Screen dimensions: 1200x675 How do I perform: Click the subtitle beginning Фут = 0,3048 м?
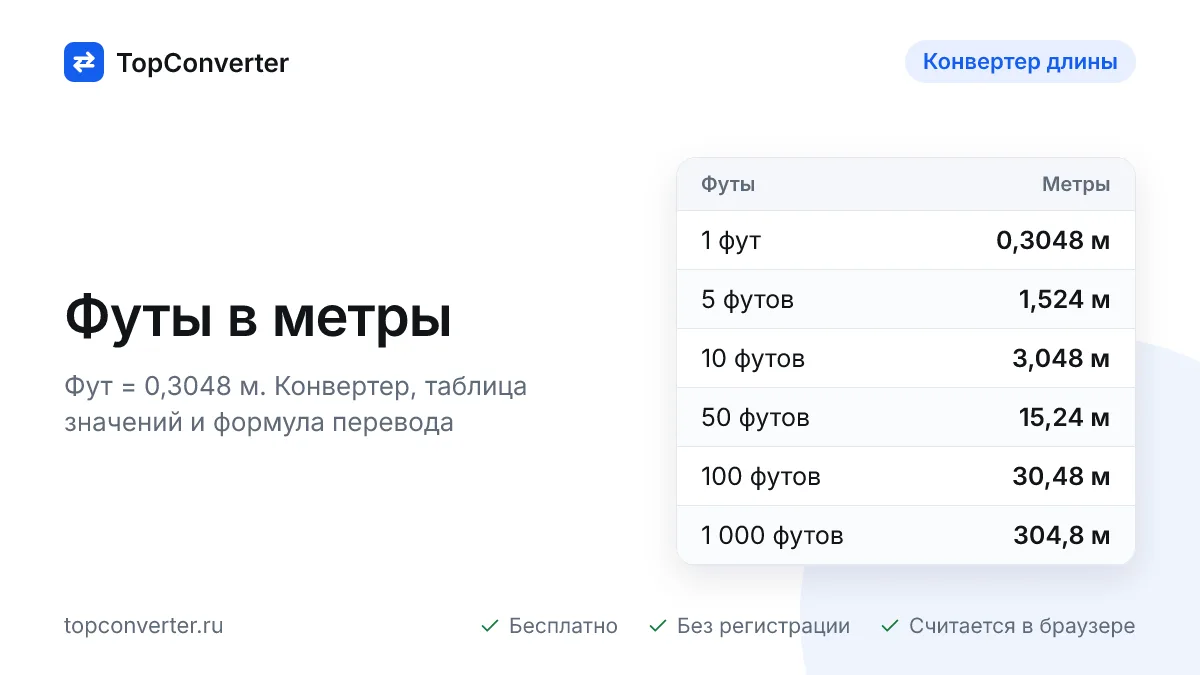pos(295,404)
